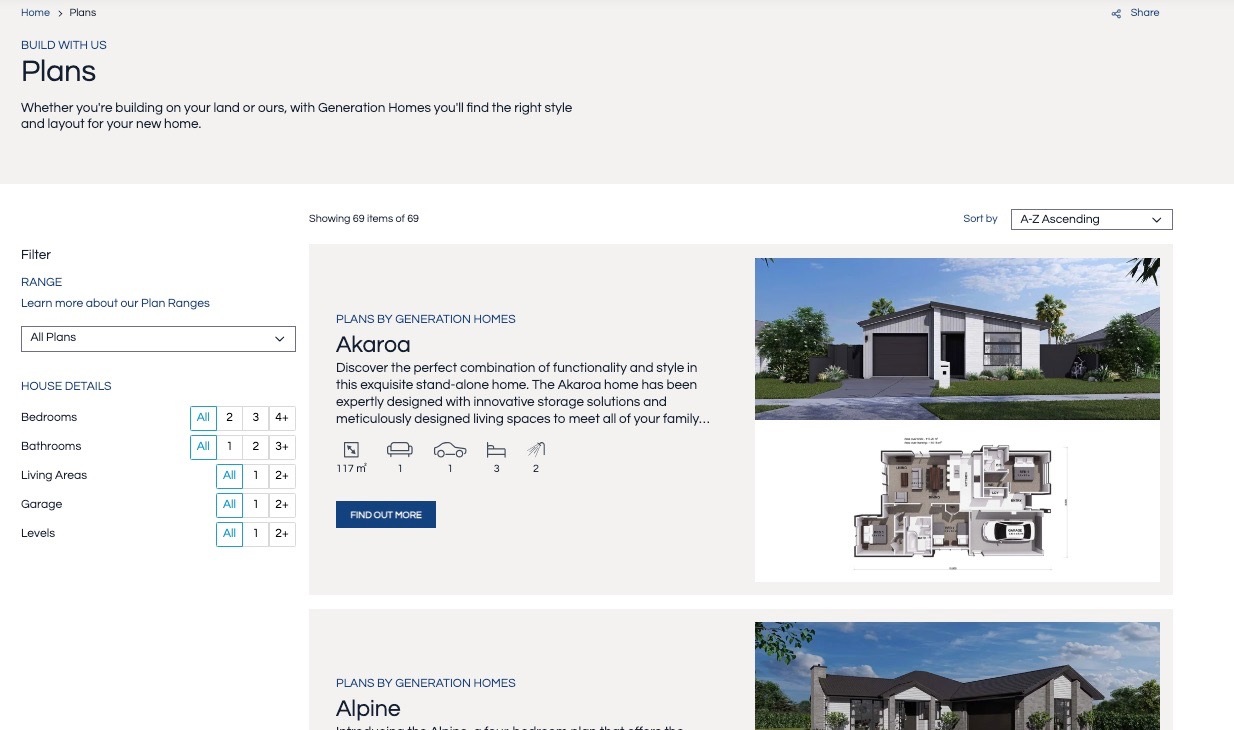
Task: Click the living areas sofa icon on Akaroa
Action: 400,450
